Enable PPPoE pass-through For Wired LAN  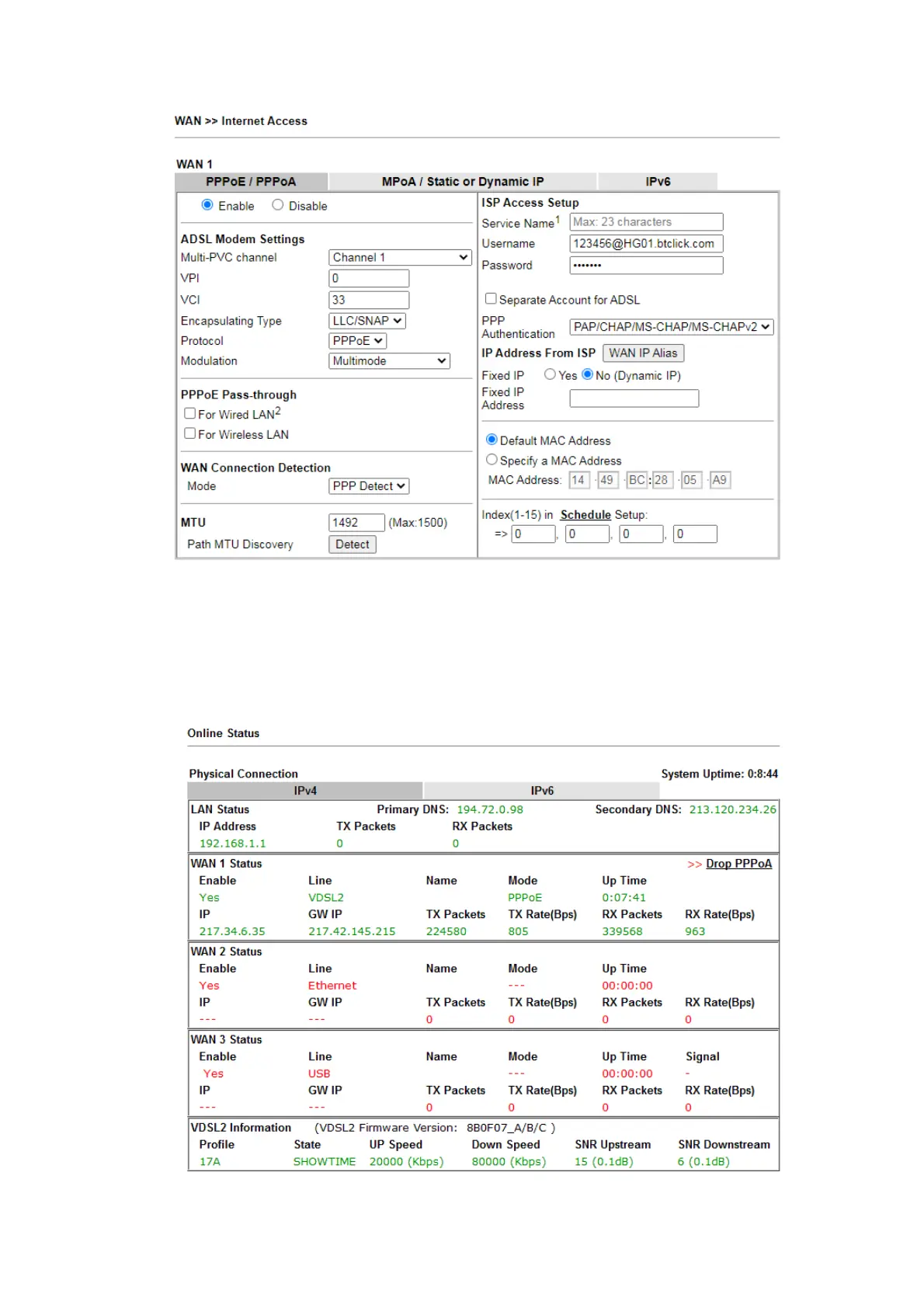coord(189,413)
